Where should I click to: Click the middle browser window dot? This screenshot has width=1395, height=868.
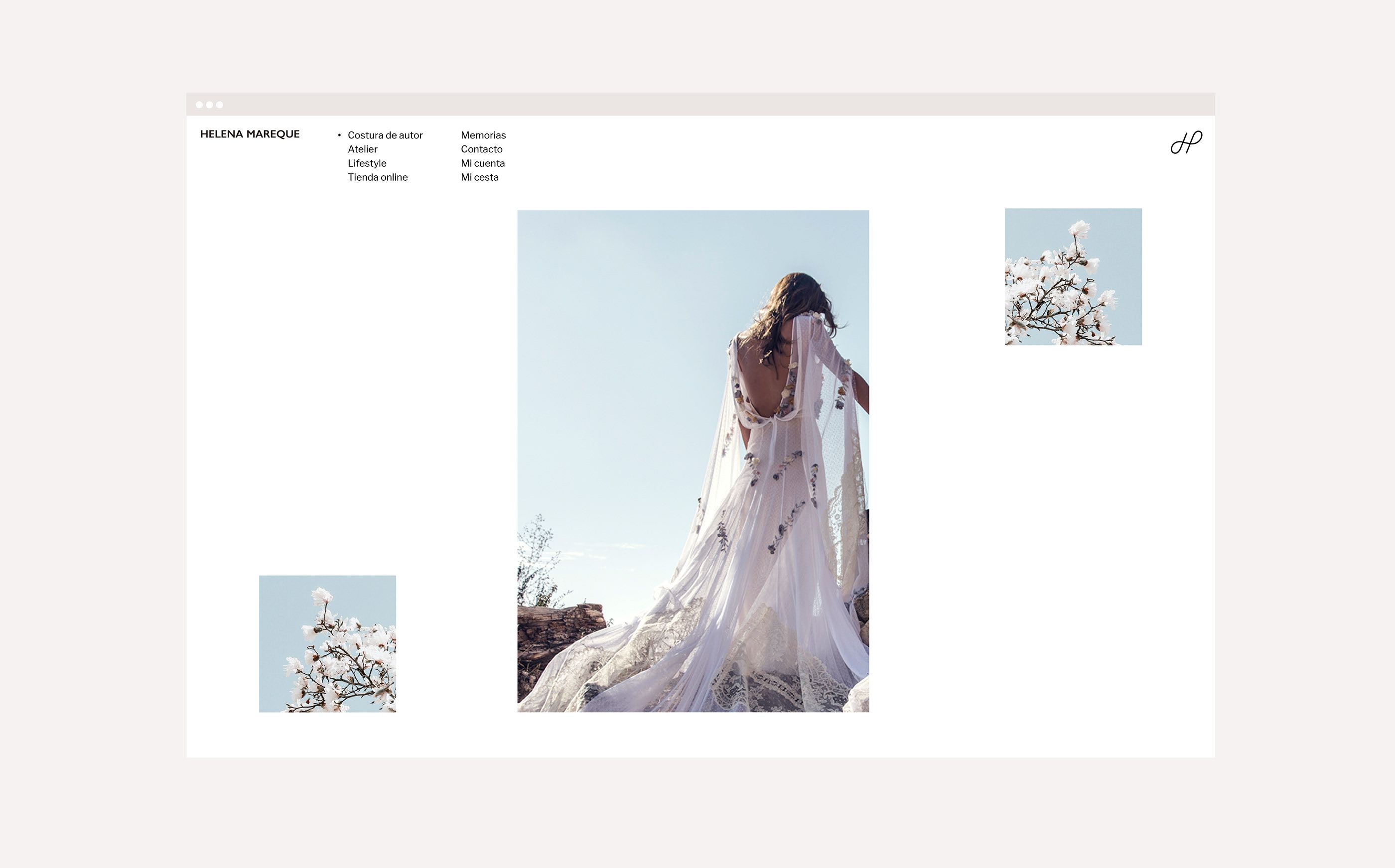pyautogui.click(x=210, y=105)
